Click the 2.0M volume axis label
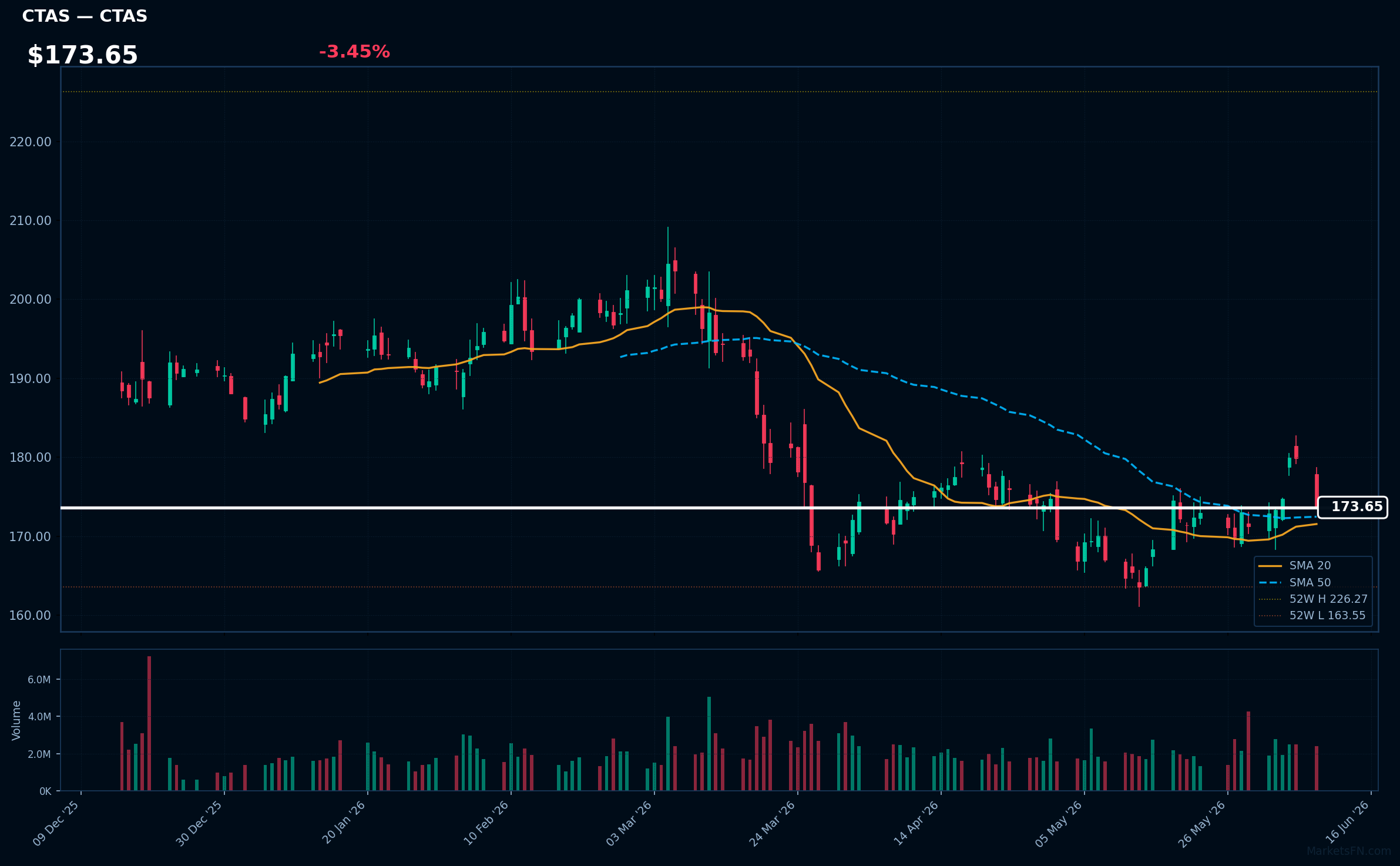 tap(39, 754)
